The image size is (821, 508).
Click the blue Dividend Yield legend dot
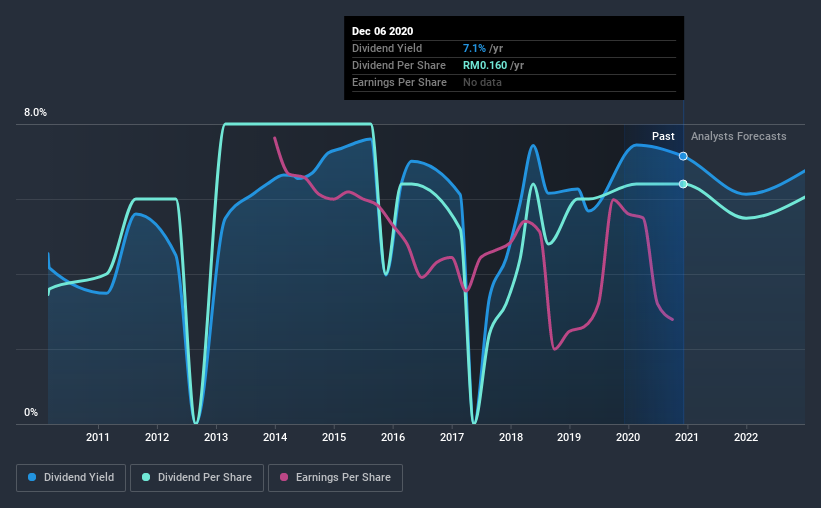point(32,477)
